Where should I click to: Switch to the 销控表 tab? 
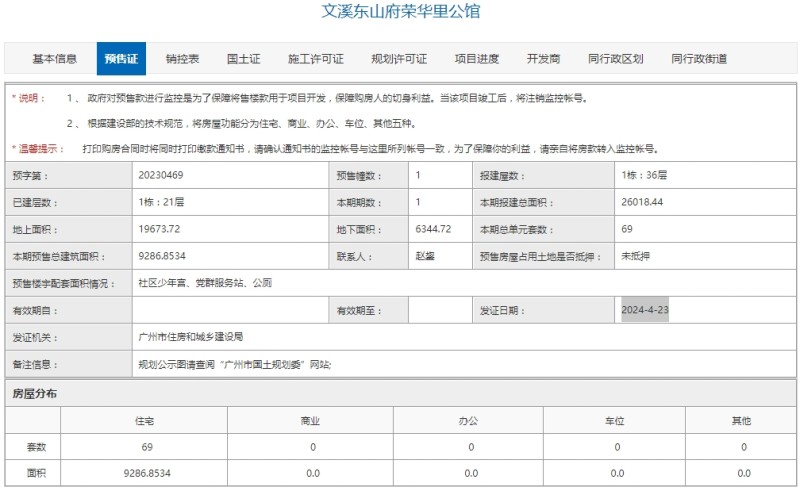tap(182, 59)
